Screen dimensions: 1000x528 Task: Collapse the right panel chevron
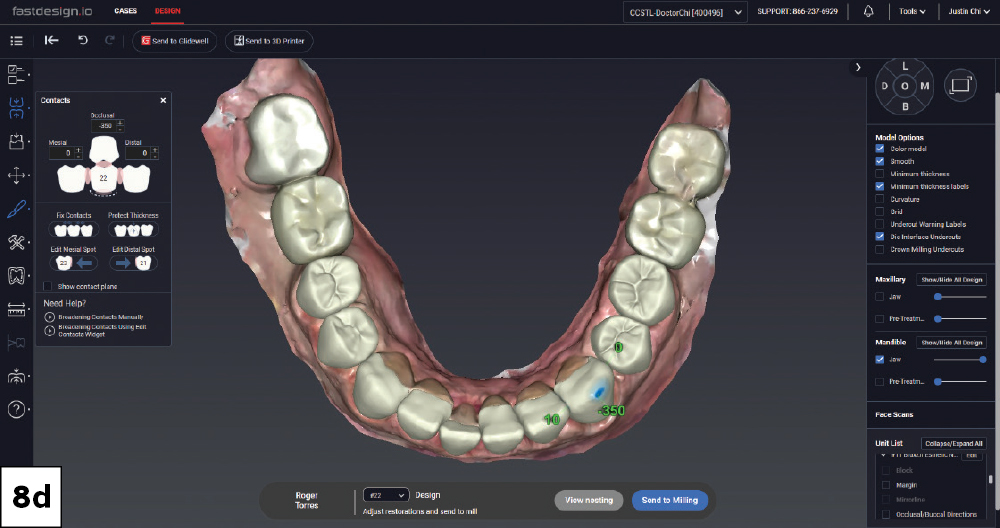point(858,67)
